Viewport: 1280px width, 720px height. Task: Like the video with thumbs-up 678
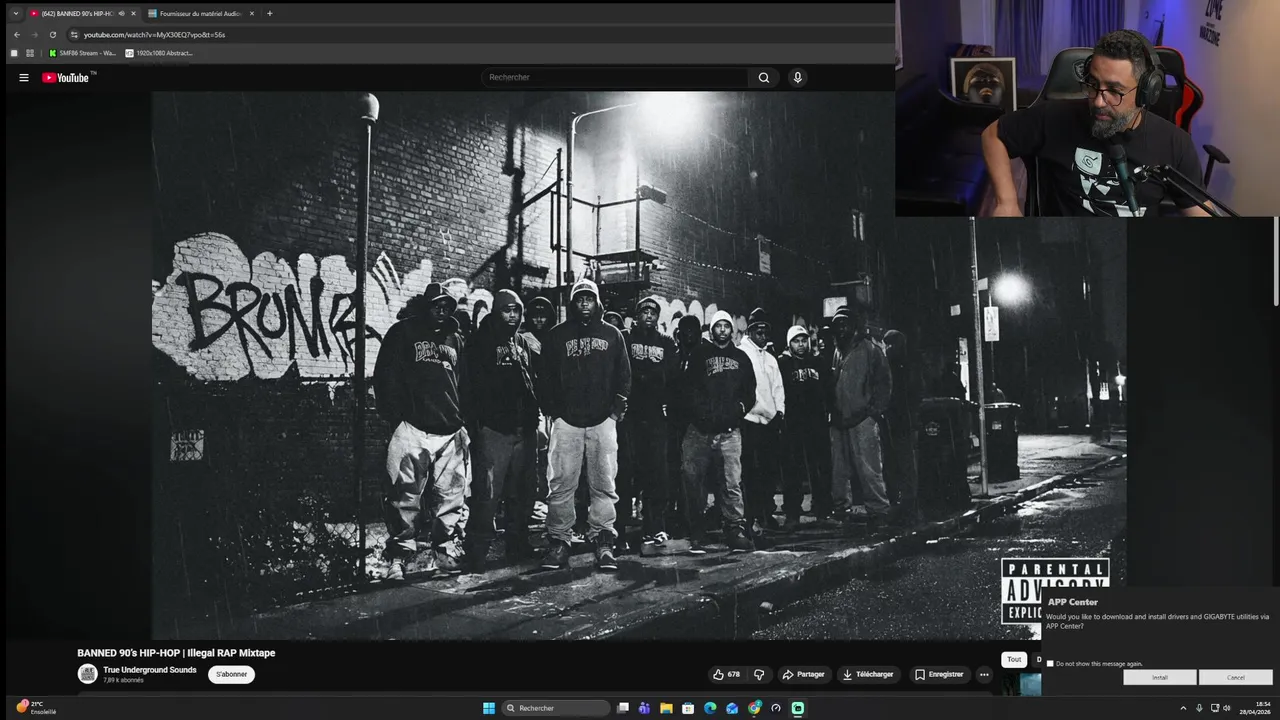tap(727, 674)
